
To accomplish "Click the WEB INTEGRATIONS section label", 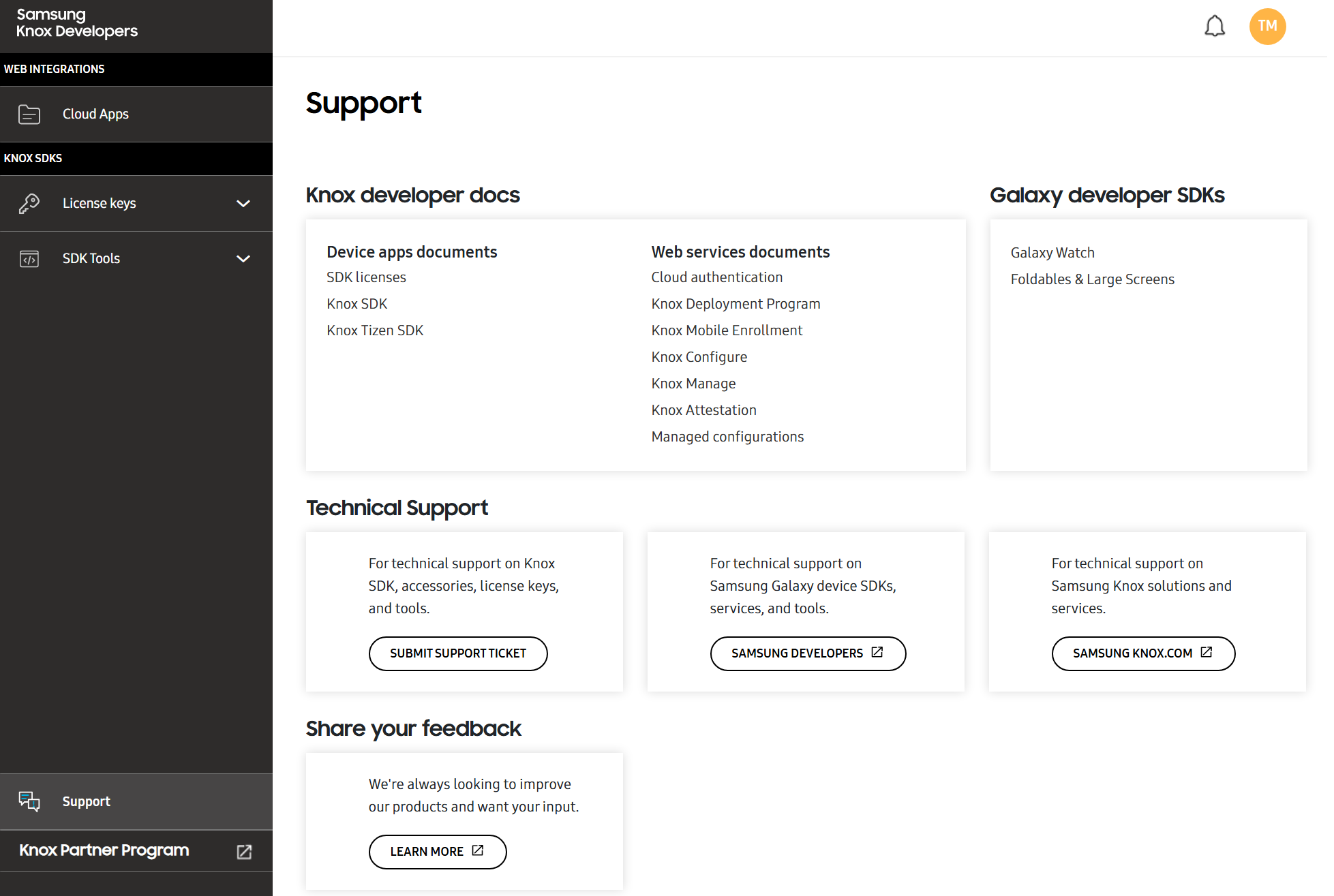I will point(55,69).
